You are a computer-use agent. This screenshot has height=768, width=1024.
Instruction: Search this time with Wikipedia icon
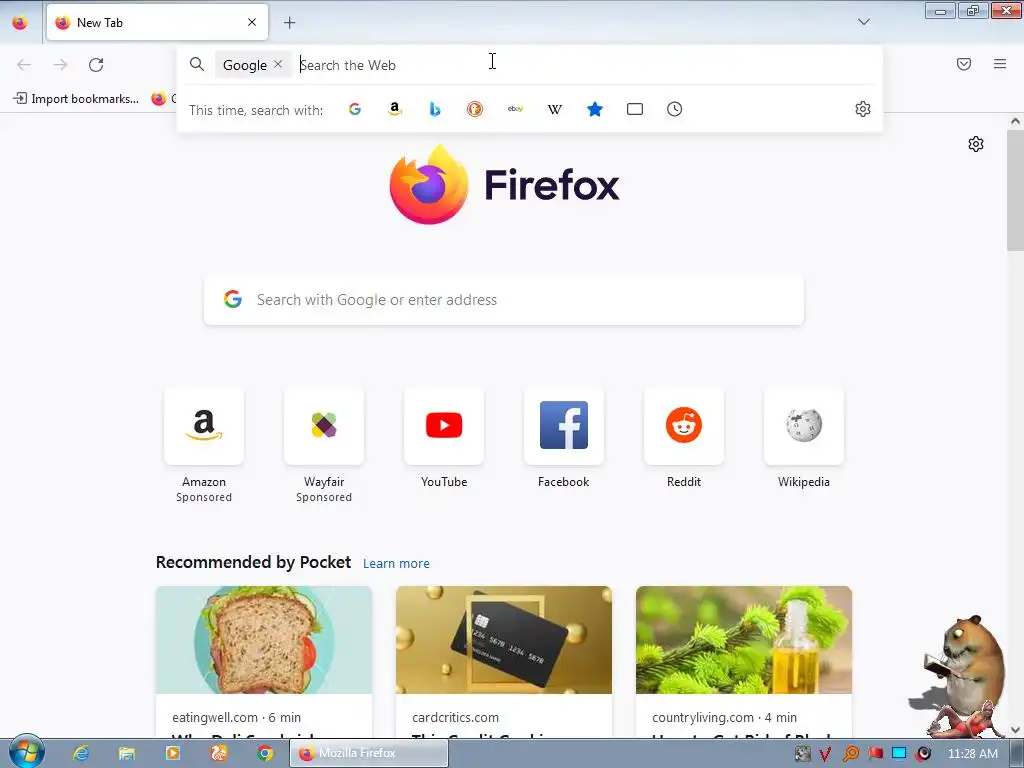(x=554, y=109)
